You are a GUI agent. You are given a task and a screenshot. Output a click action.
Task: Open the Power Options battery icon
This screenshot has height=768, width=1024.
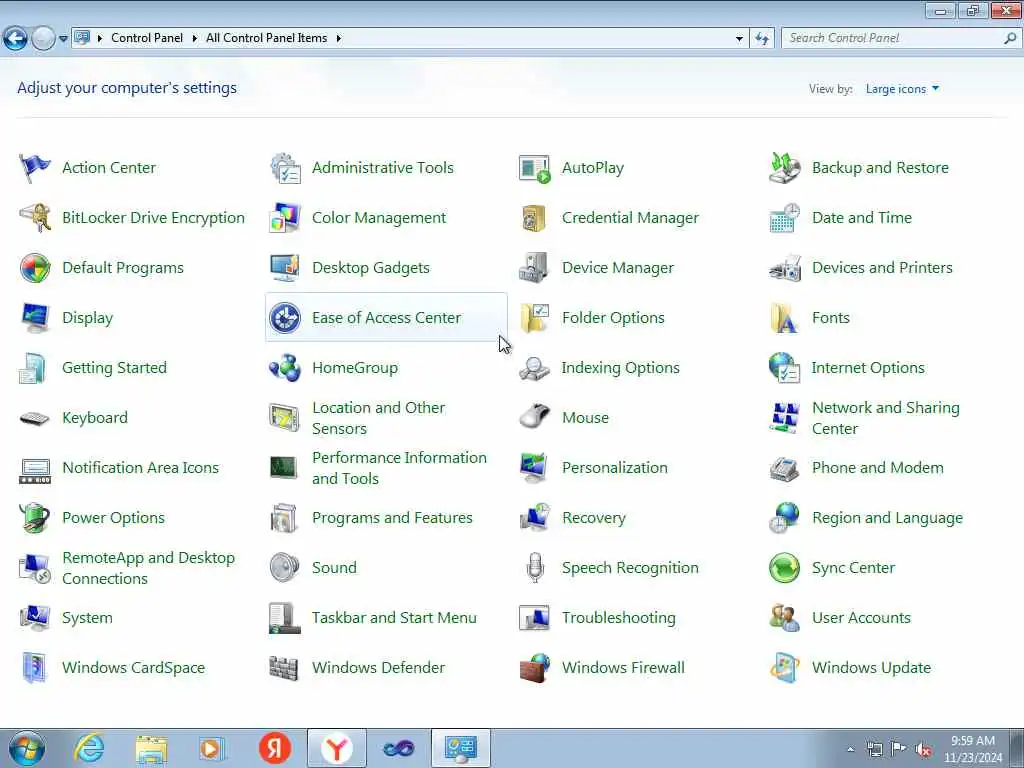pos(35,518)
